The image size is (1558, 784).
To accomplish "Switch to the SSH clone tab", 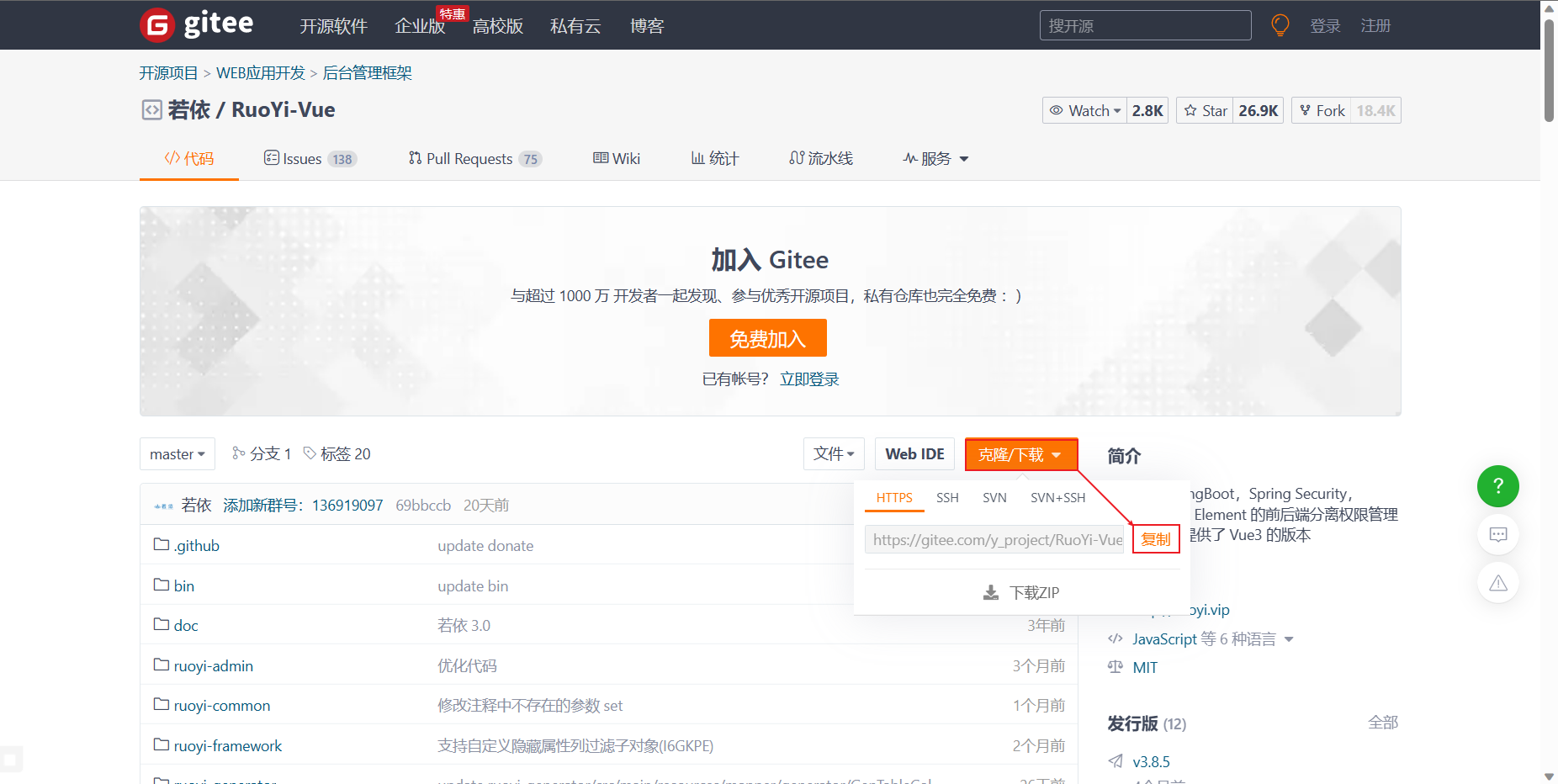I will click(947, 497).
